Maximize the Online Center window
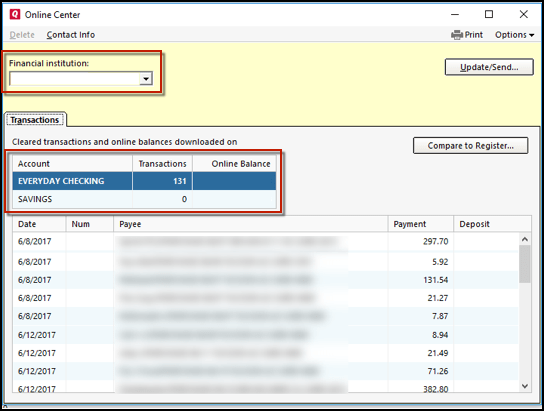This screenshot has height=411, width=544. (x=489, y=14)
